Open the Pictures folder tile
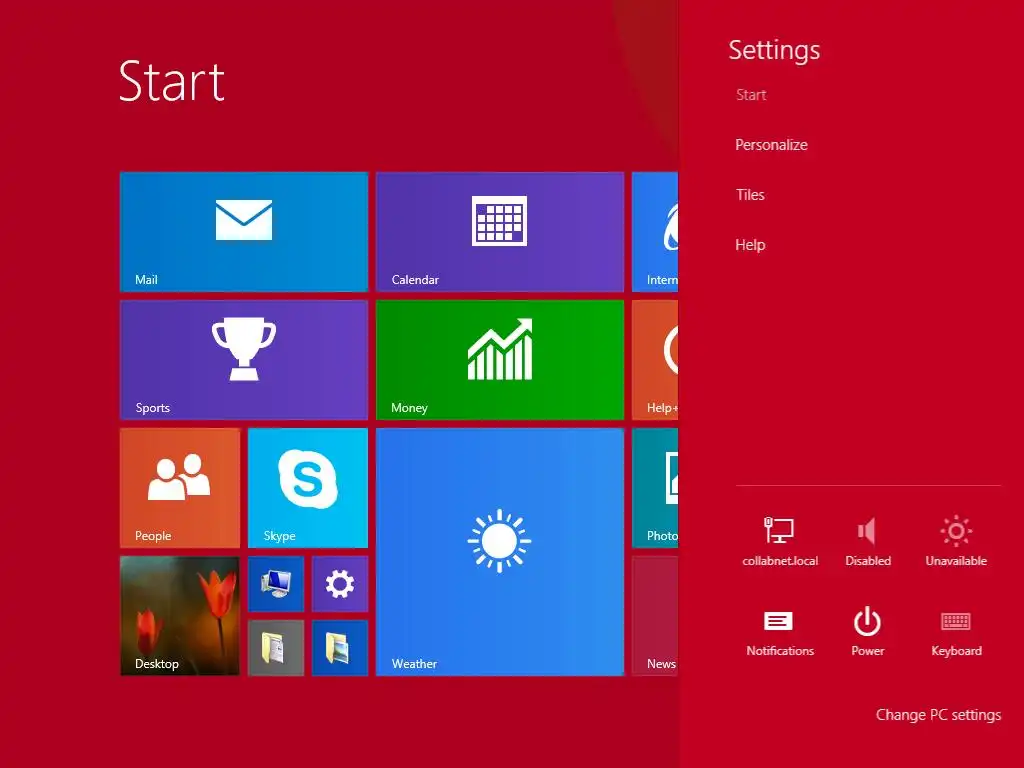Image resolution: width=1024 pixels, height=768 pixels. [340, 648]
